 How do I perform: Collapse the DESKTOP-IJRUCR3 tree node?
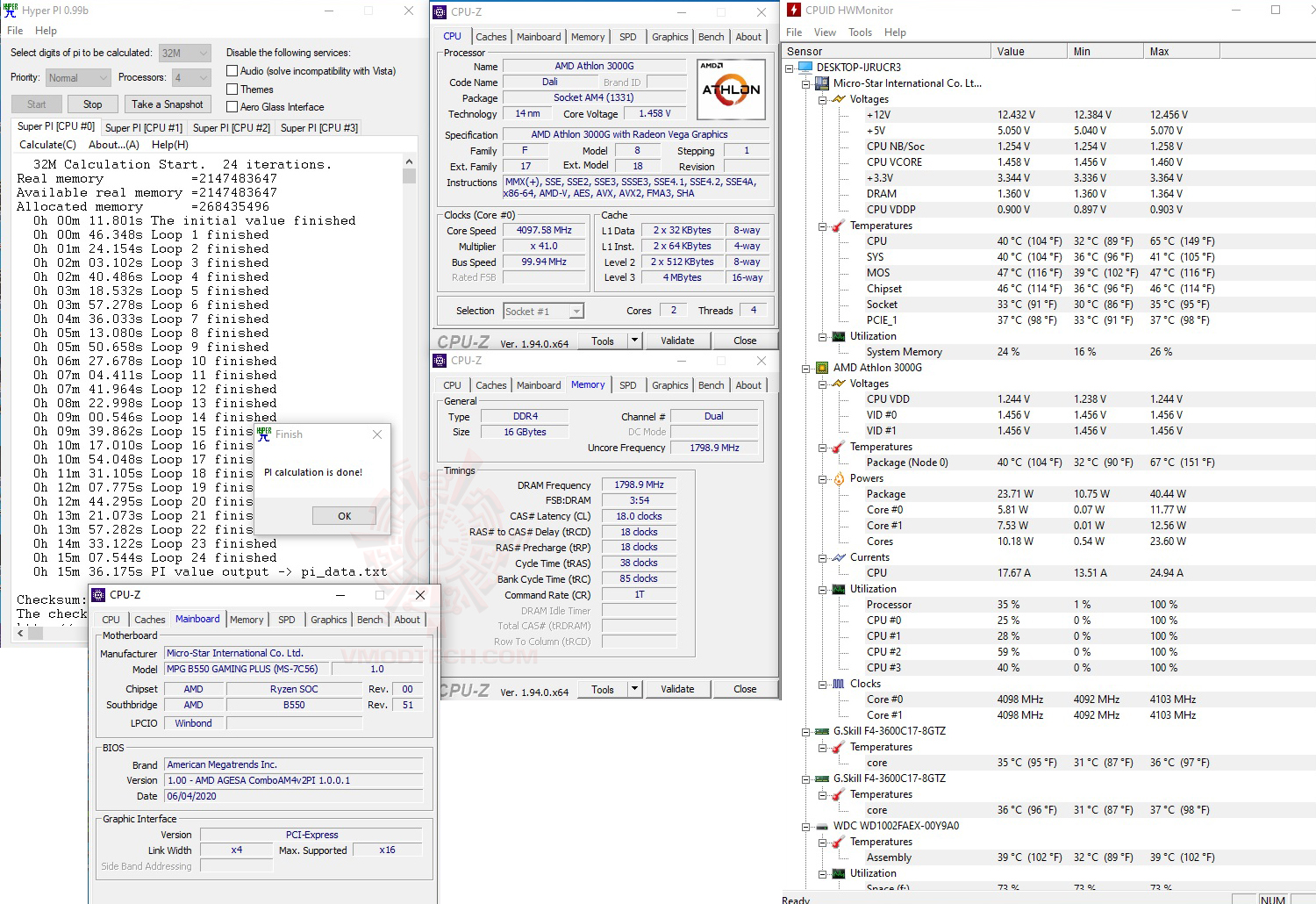coord(790,68)
